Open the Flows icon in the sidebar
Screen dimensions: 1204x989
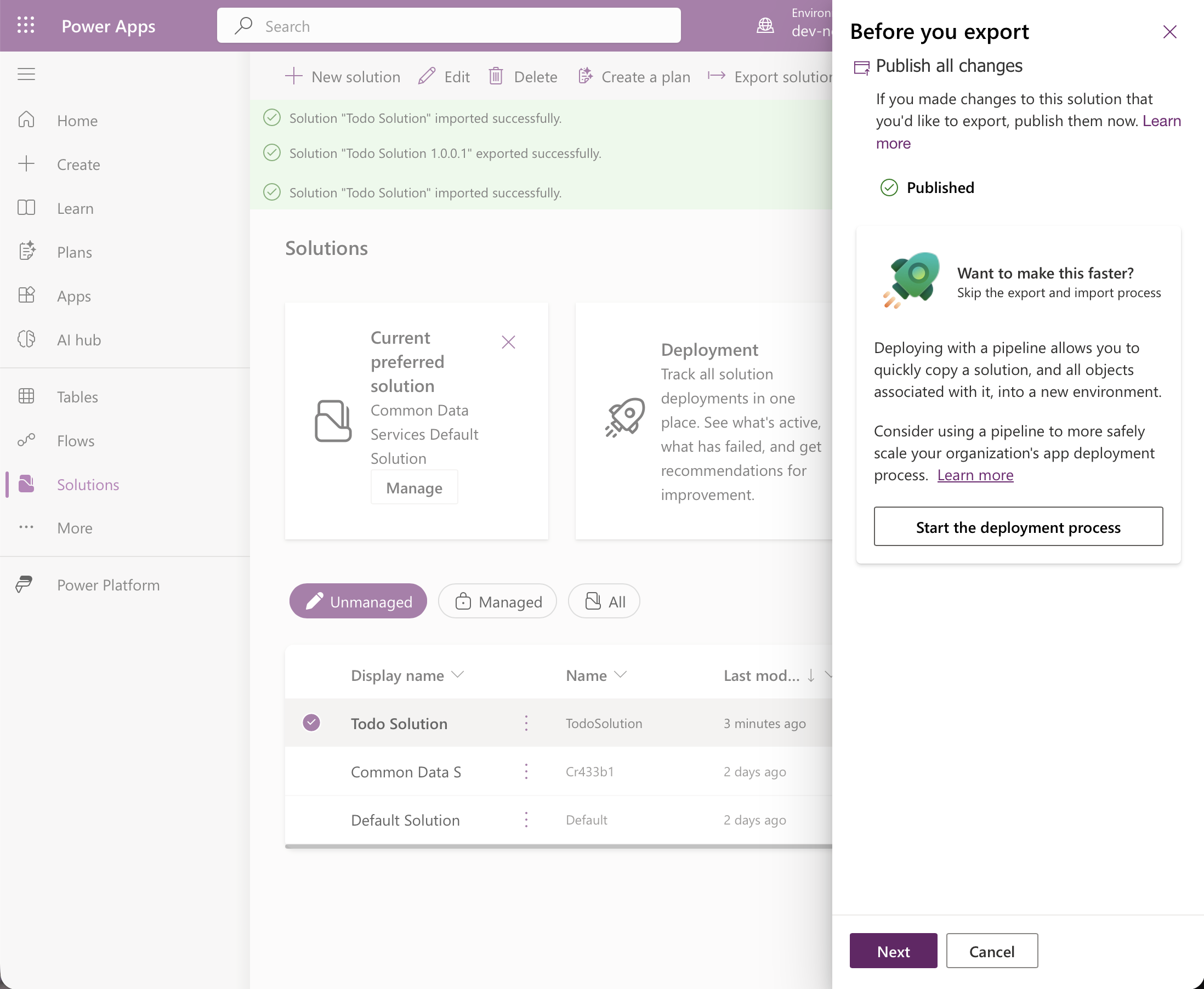click(x=26, y=440)
